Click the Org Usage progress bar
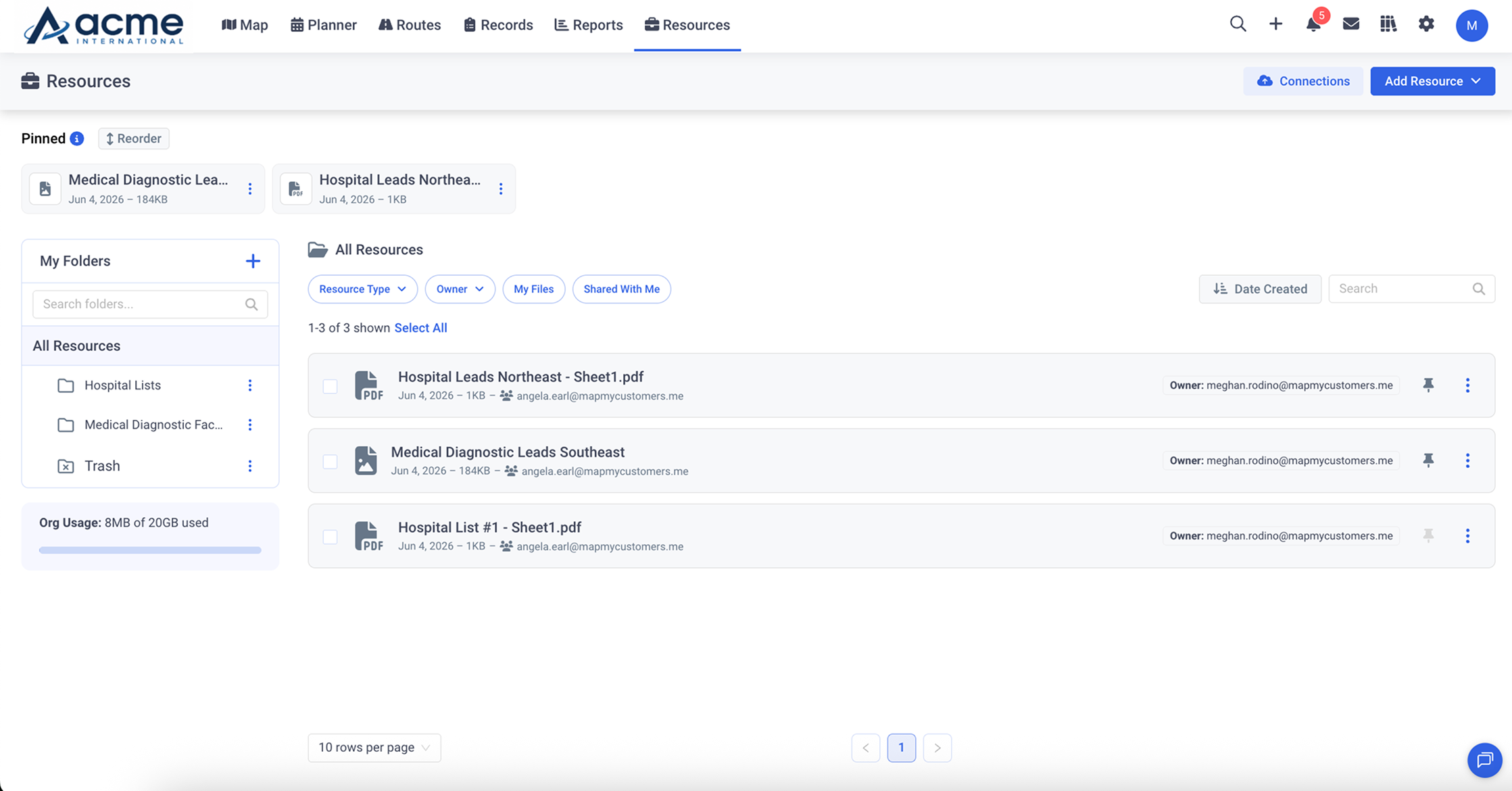 pos(150,550)
